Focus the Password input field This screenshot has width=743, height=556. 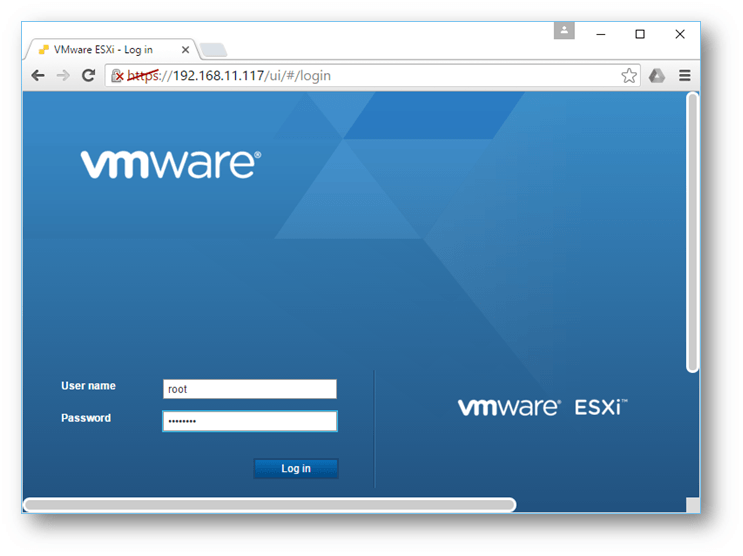[250, 421]
